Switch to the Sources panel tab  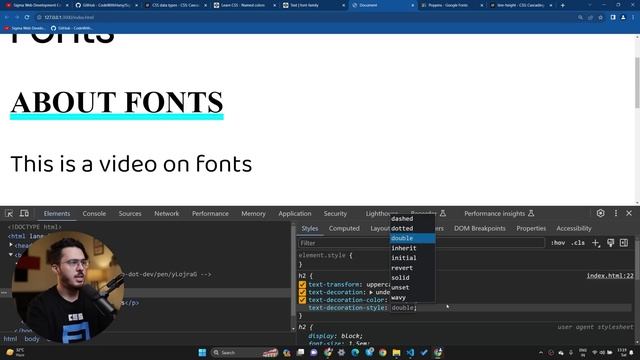[x=130, y=213]
